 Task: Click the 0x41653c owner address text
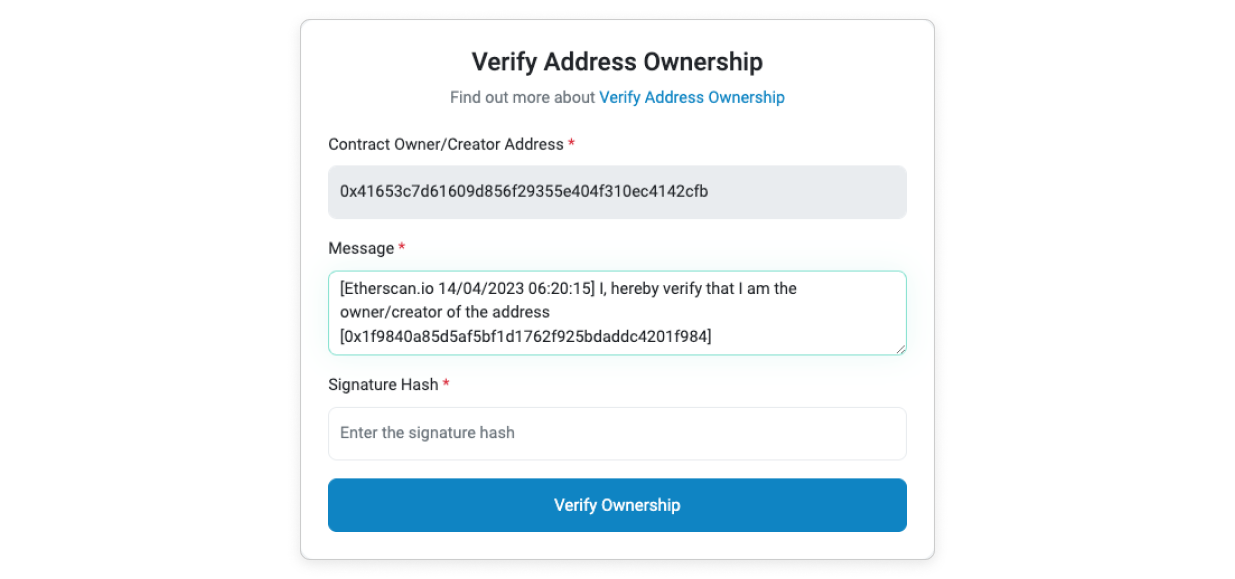coord(524,191)
